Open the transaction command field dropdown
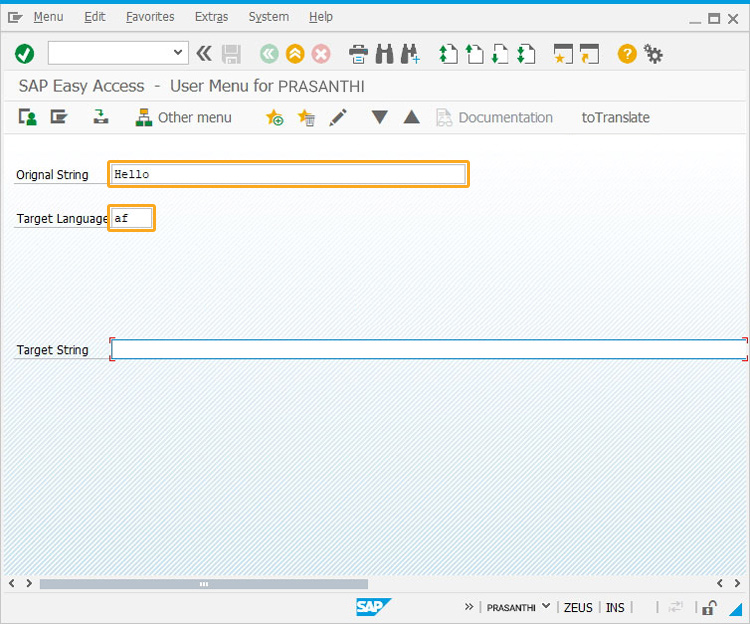This screenshot has width=750, height=624. tap(177, 52)
